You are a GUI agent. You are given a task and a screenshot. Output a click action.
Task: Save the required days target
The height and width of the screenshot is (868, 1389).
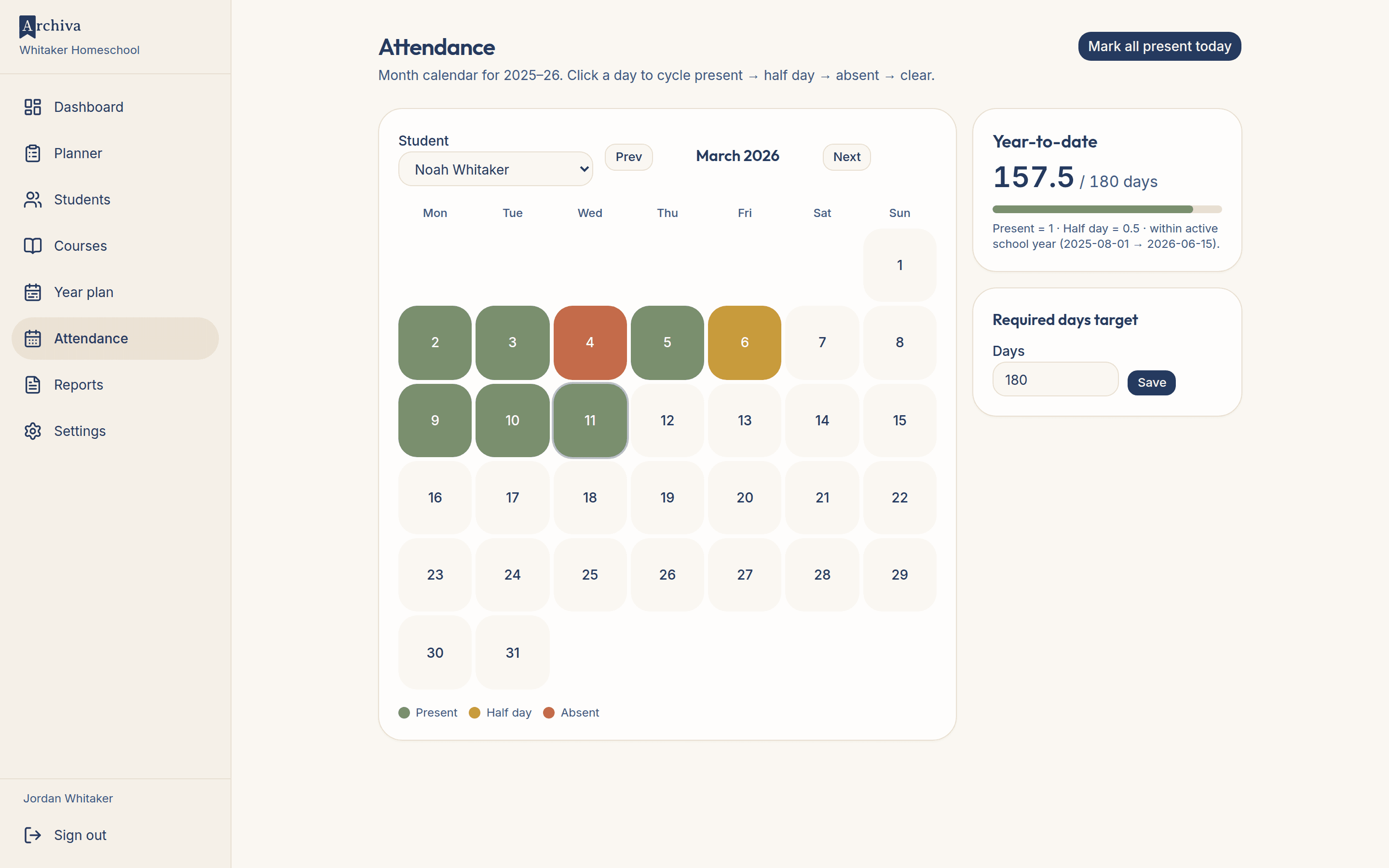(1151, 382)
